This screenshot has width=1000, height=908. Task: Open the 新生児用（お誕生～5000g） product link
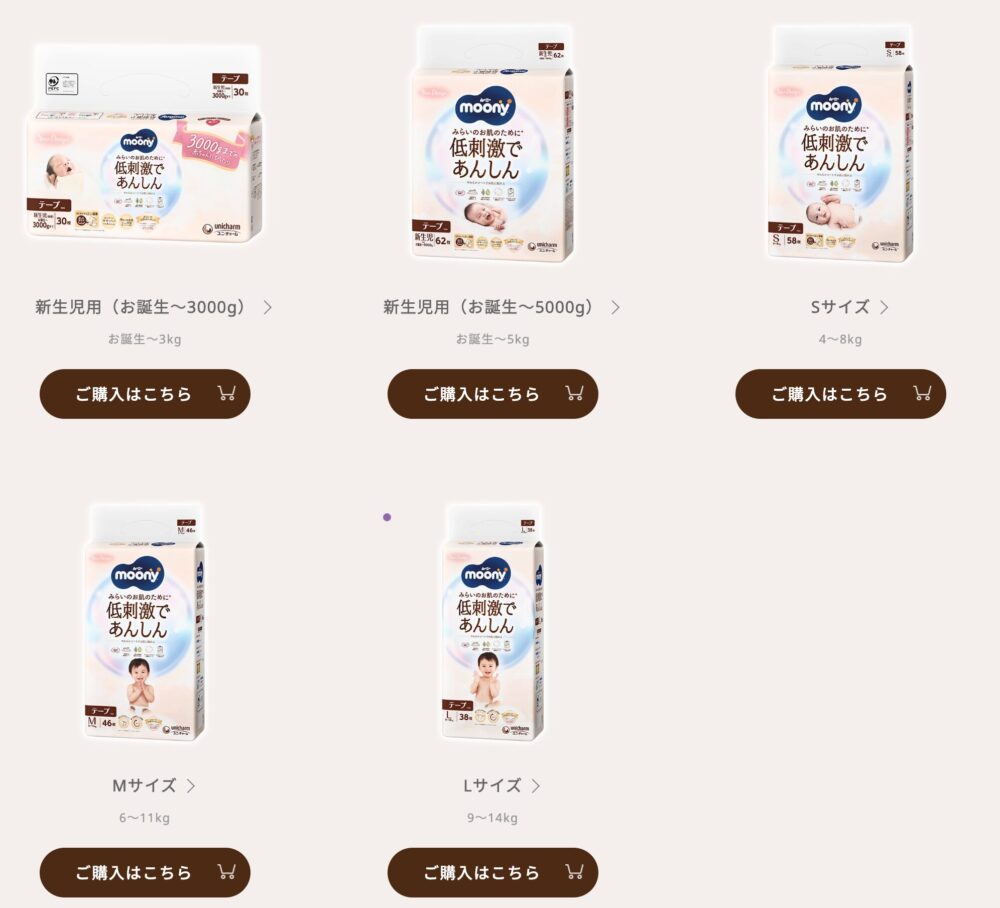coord(489,307)
